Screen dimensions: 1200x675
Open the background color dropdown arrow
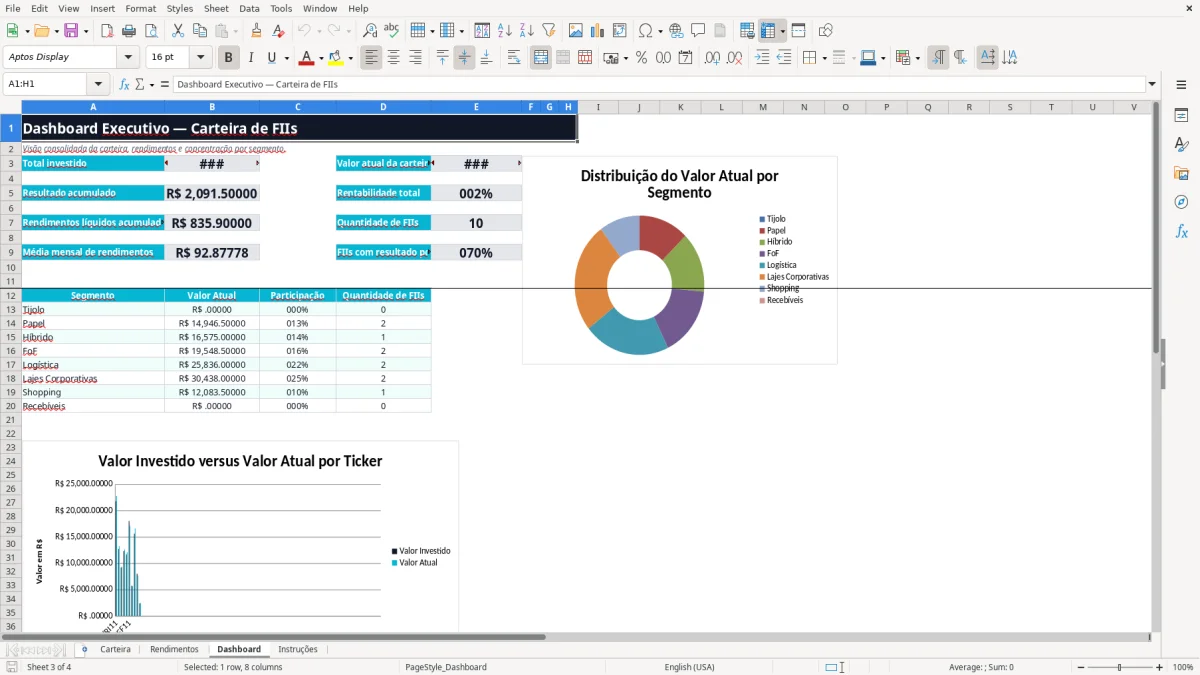pos(351,58)
